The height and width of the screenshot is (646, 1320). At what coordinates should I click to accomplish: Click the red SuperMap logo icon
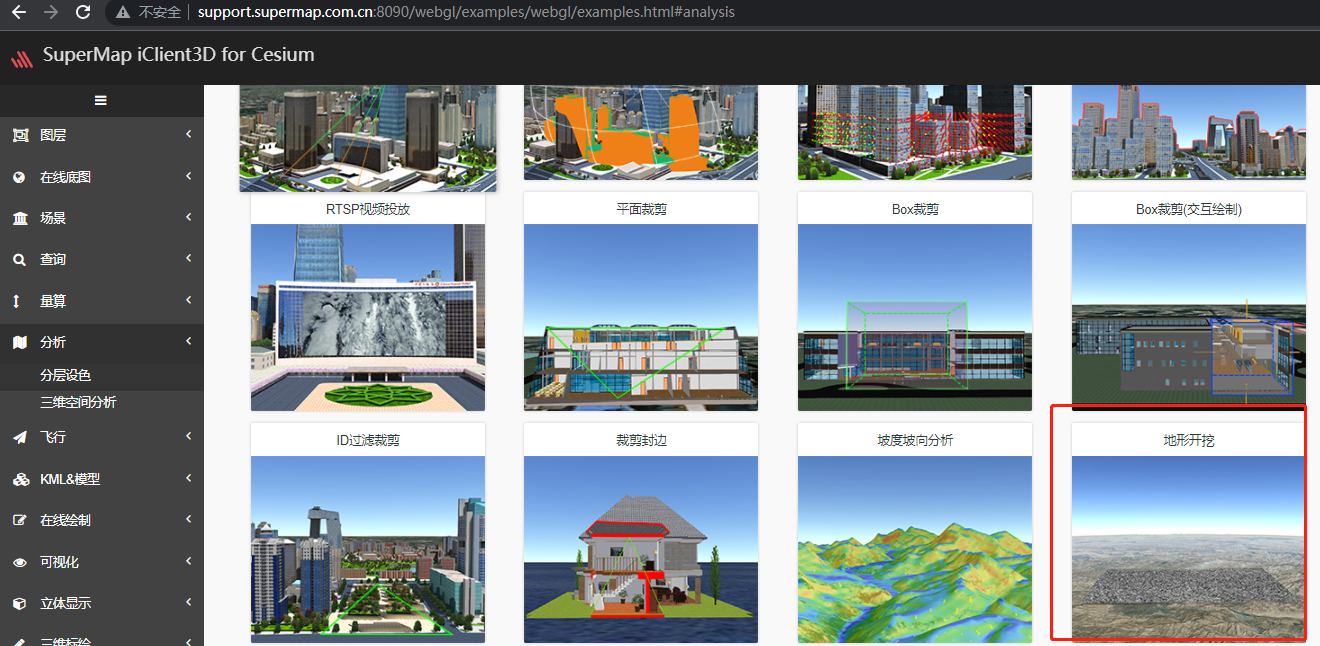pos(22,57)
